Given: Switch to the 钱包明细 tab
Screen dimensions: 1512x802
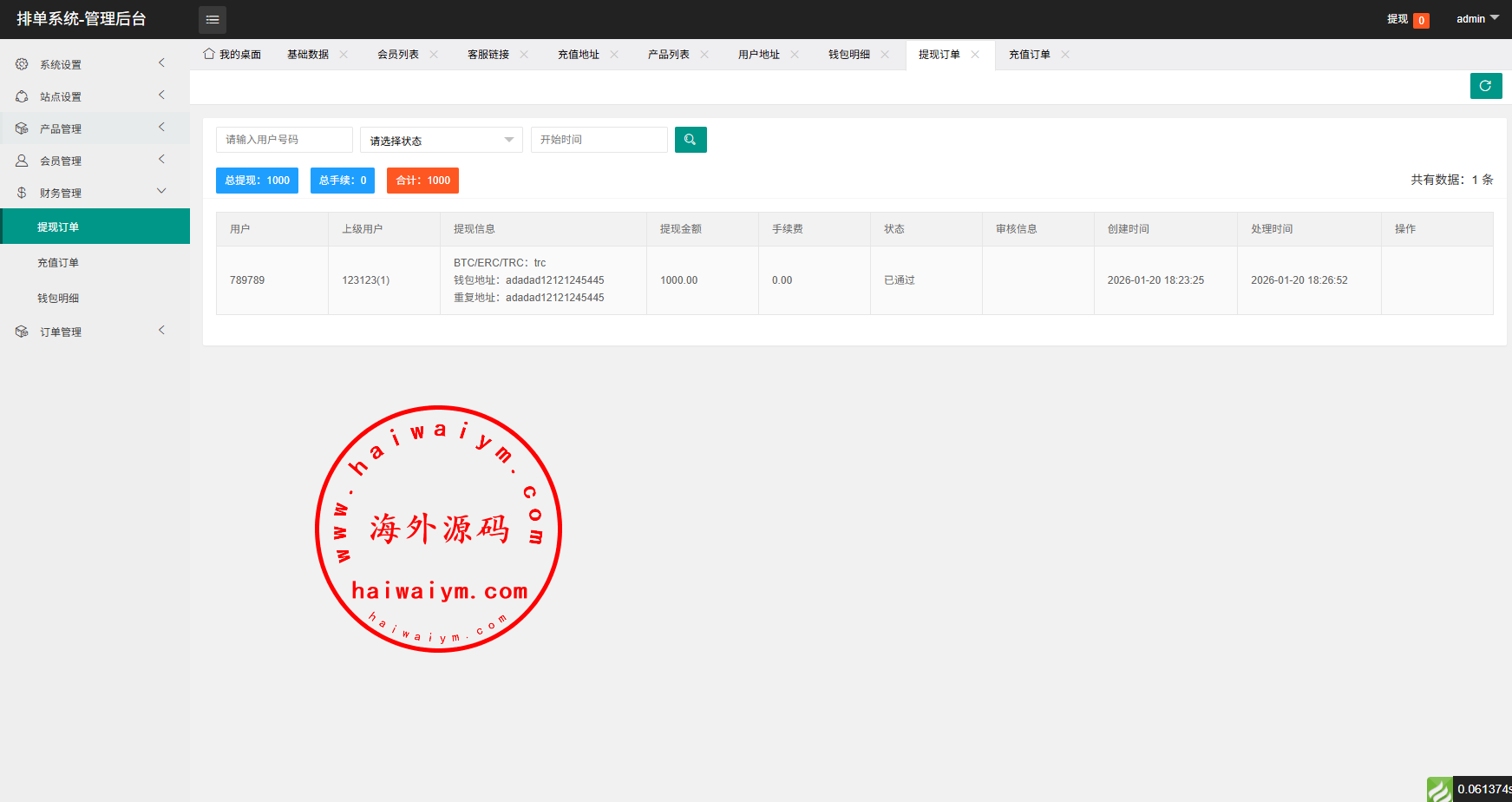Looking at the screenshot, I should (848, 55).
